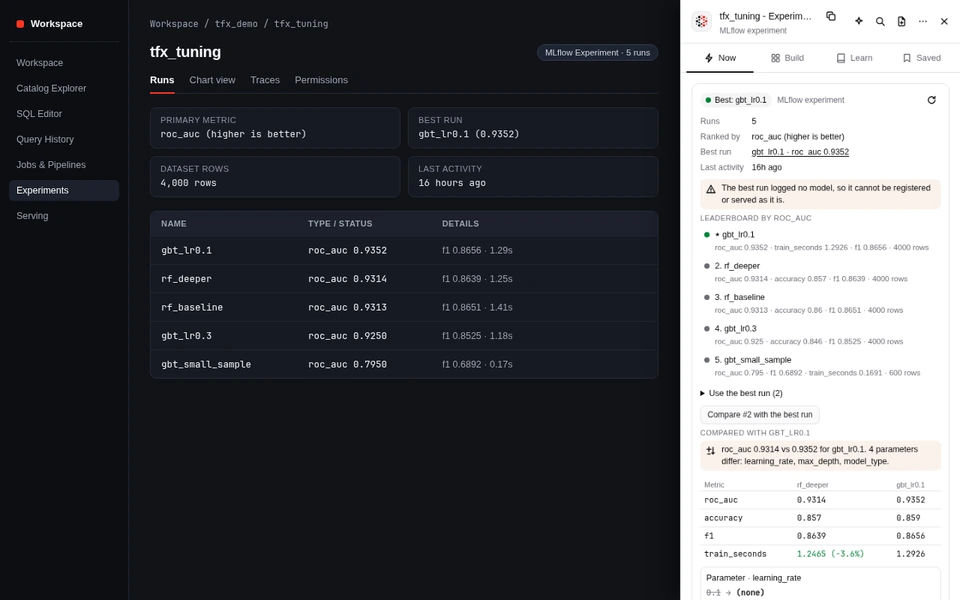Click the tfx_demo breadcrumb link
Viewport: 960px width, 600px height.
[x=236, y=24]
